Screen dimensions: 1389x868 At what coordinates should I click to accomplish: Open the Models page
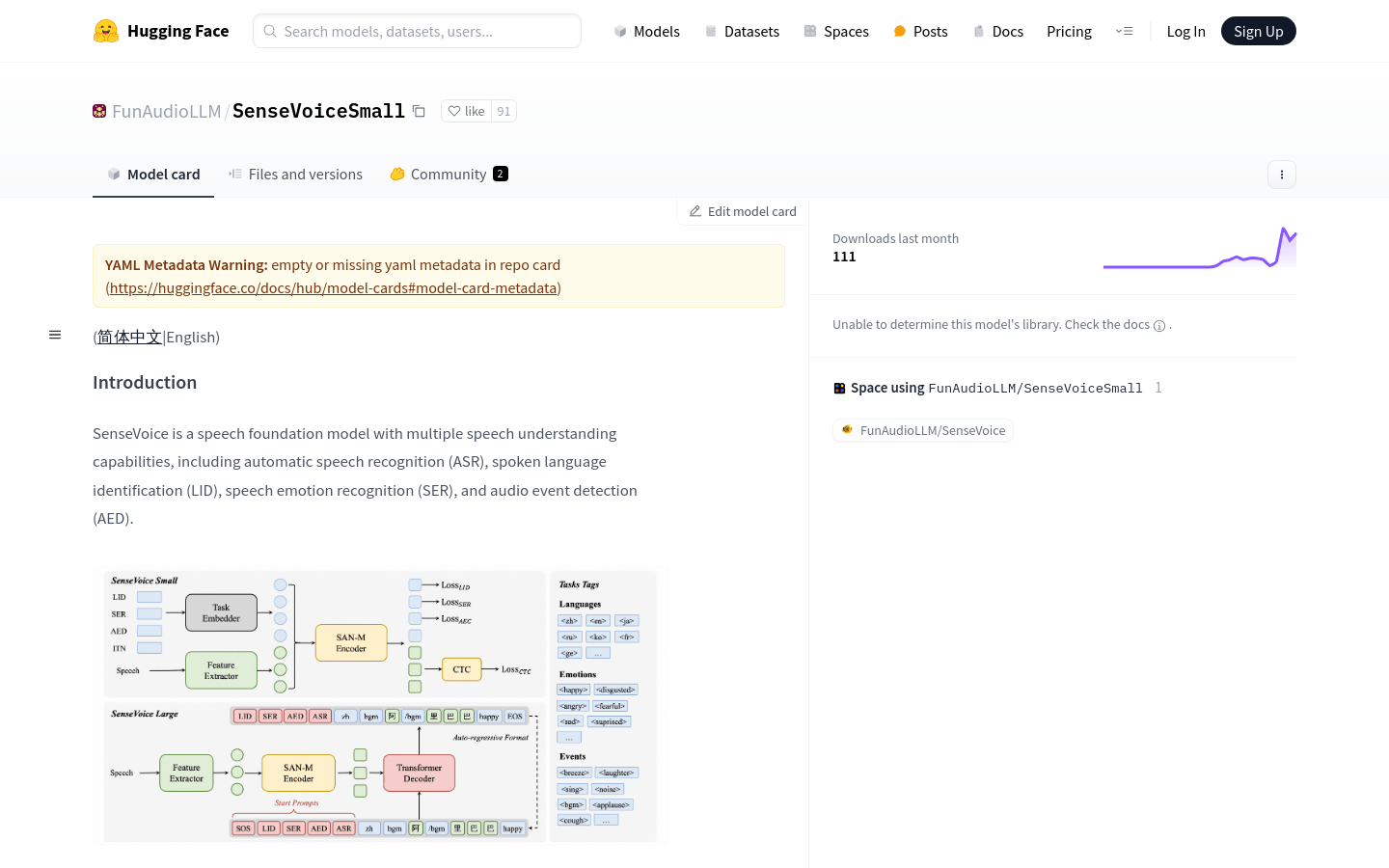646,31
